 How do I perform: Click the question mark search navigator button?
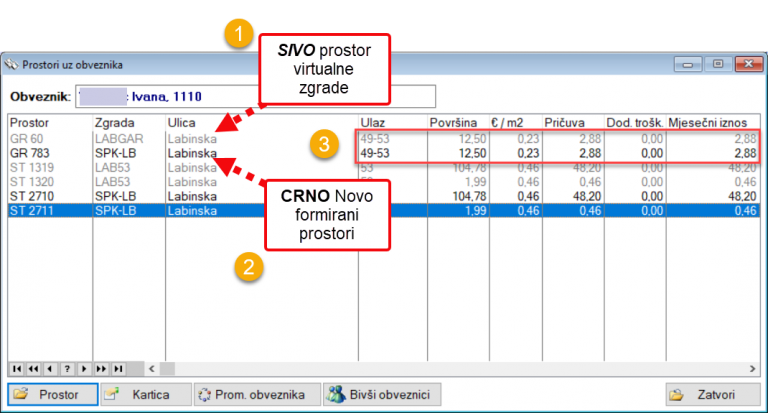click(68, 368)
